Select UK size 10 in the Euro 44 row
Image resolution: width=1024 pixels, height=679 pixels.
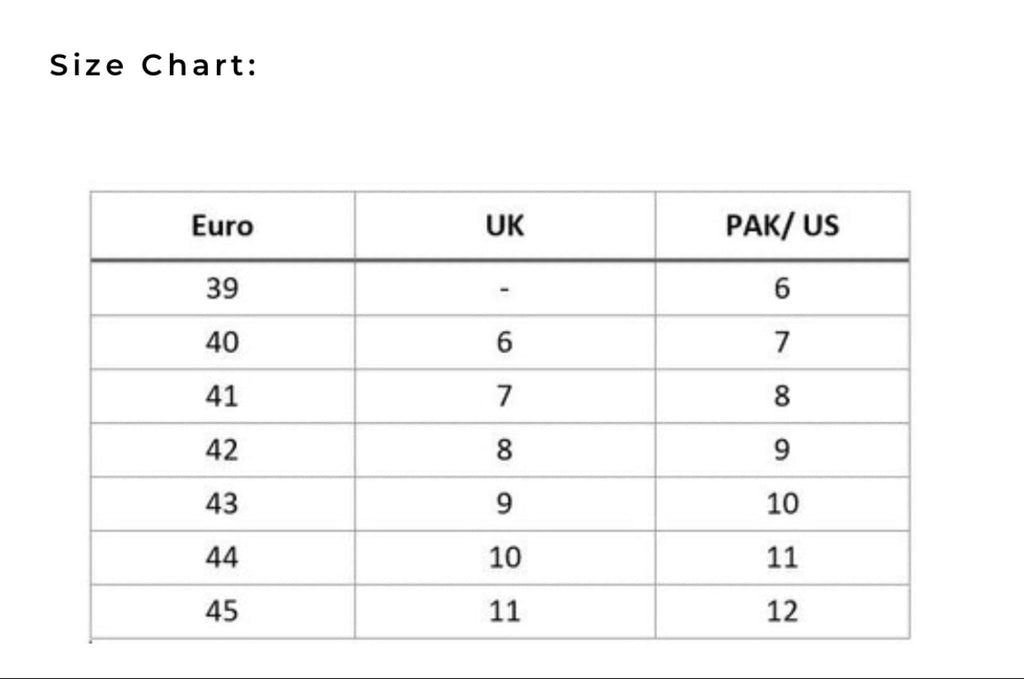click(x=505, y=557)
